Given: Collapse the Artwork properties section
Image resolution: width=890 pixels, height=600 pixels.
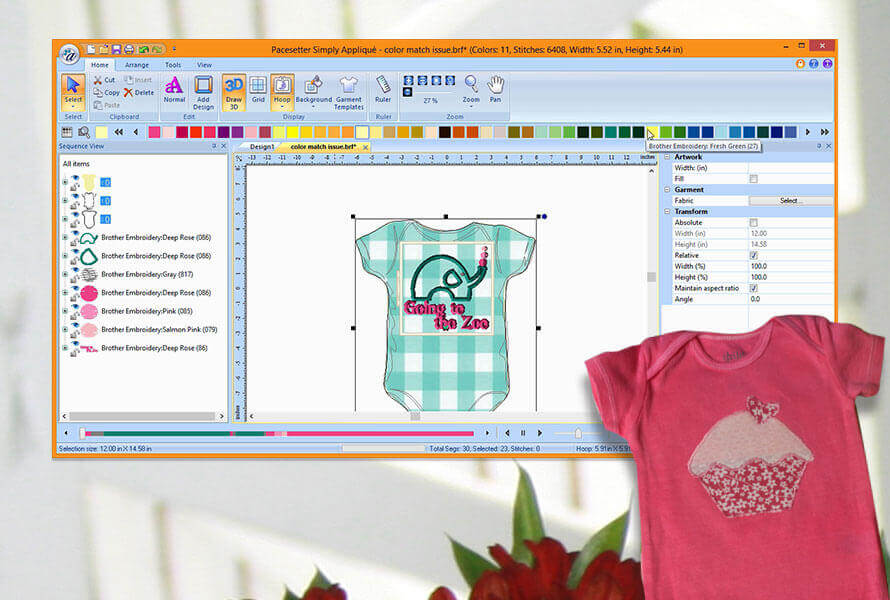Looking at the screenshot, I should pos(668,157).
